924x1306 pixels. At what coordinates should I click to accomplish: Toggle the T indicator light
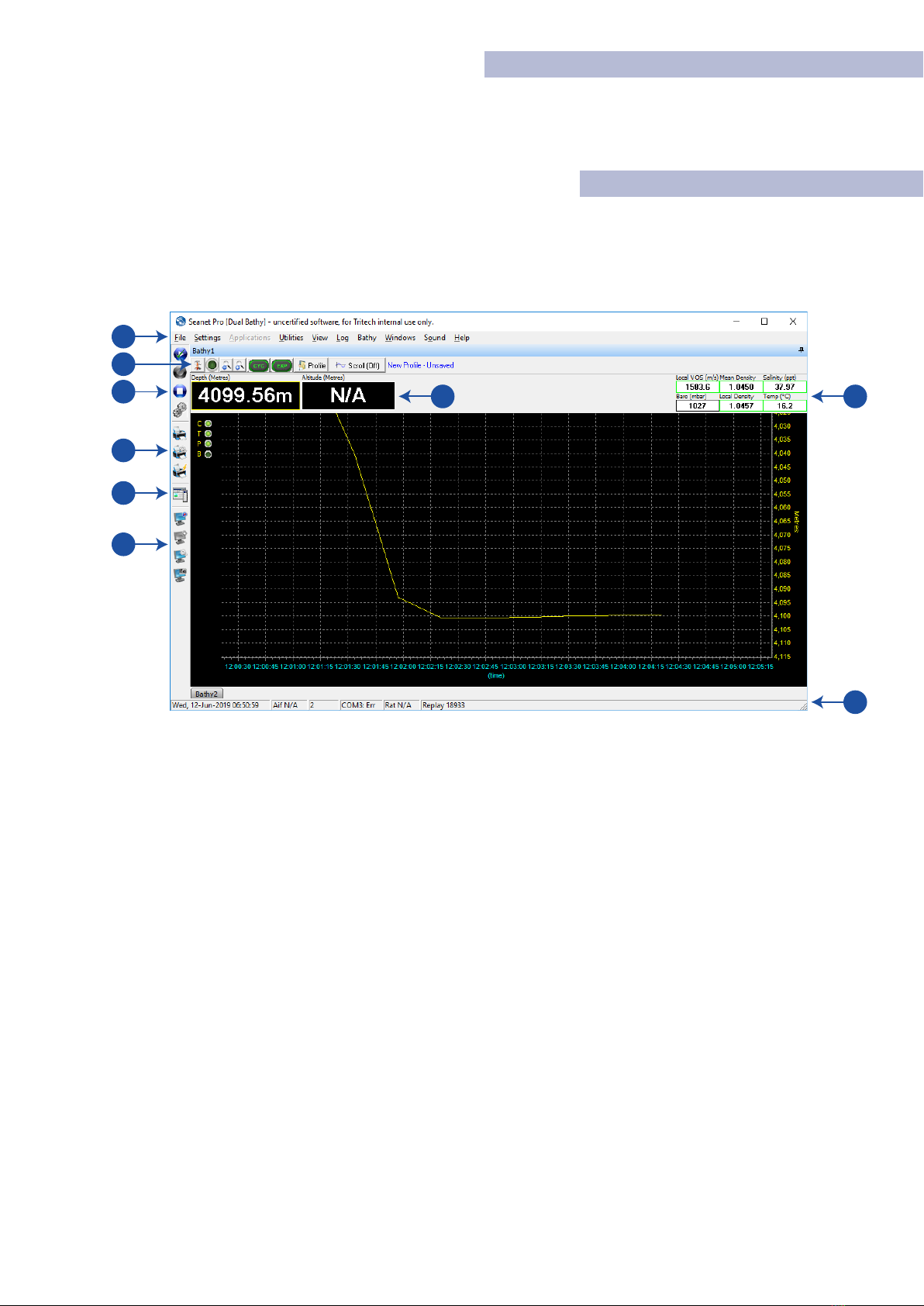(208, 434)
